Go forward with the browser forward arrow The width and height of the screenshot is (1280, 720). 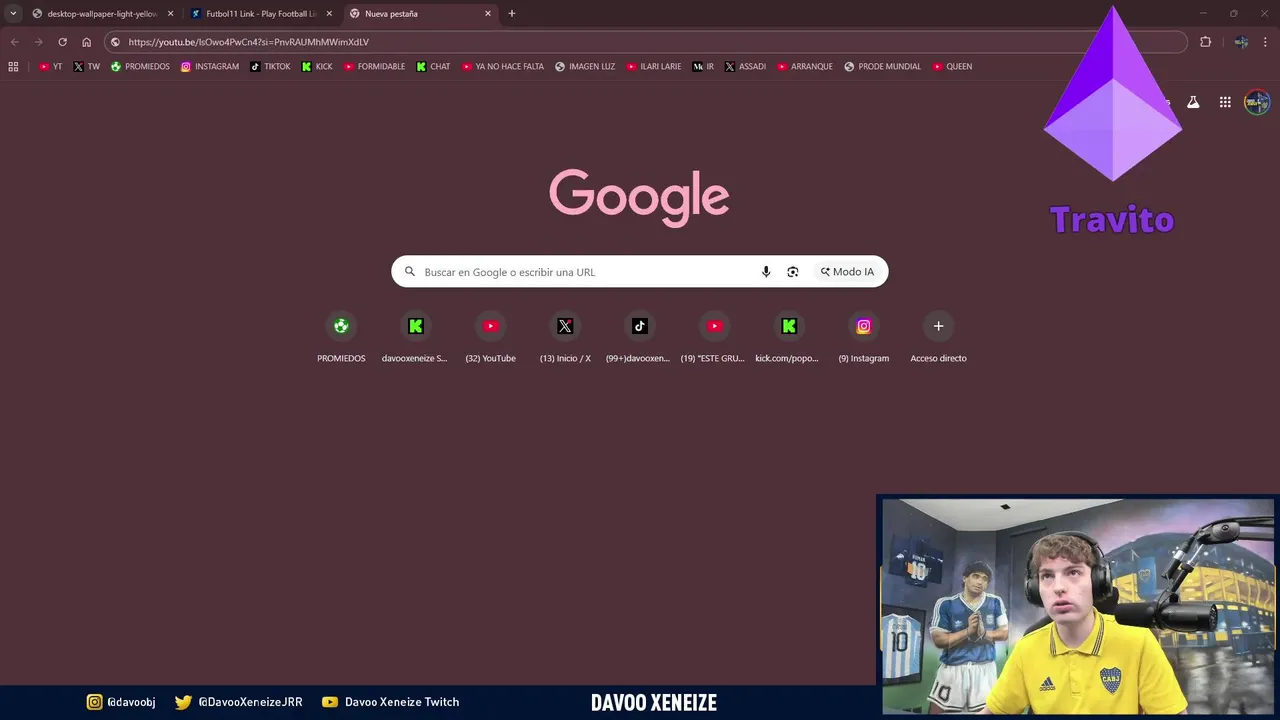tap(38, 42)
